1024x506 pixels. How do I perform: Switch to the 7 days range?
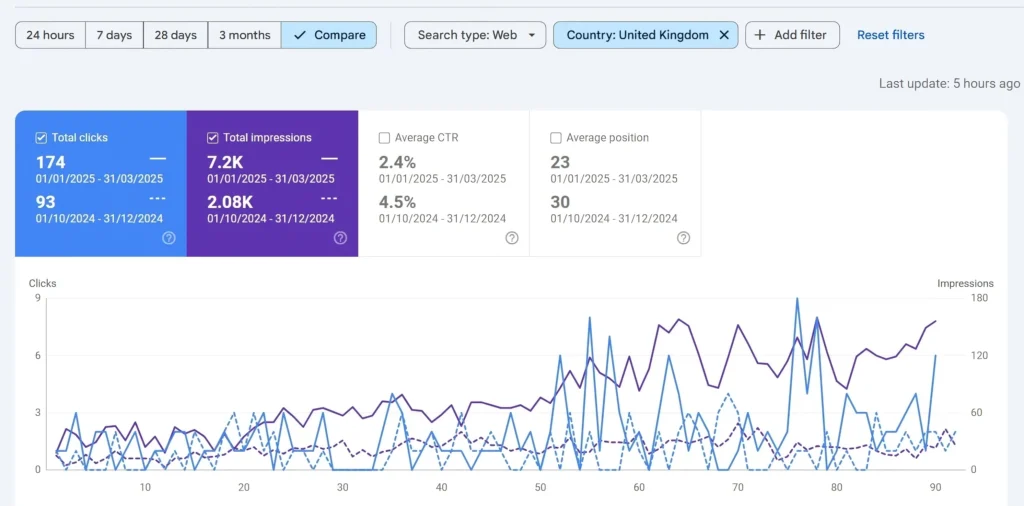pyautogui.click(x=114, y=35)
